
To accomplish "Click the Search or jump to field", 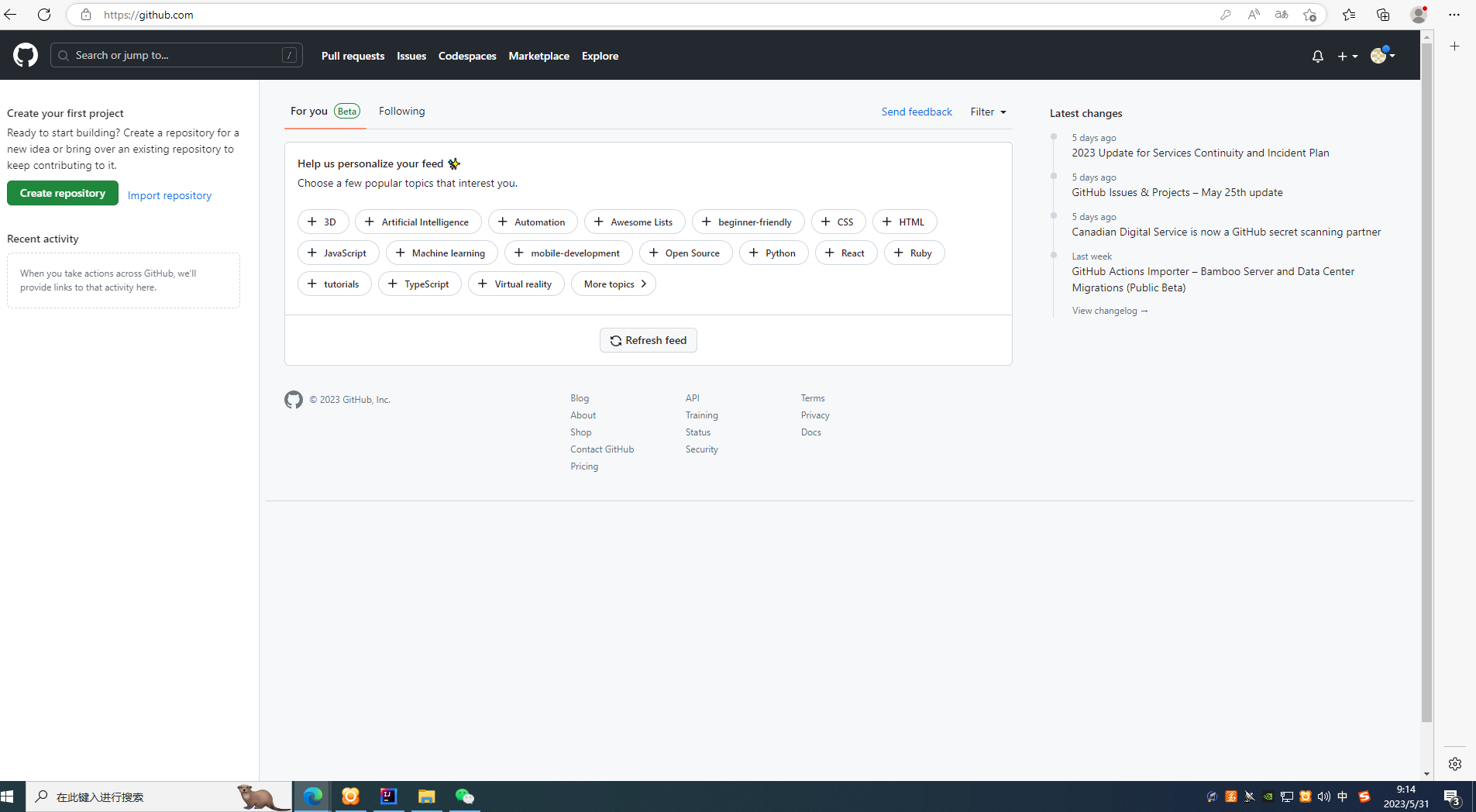I will [x=177, y=55].
